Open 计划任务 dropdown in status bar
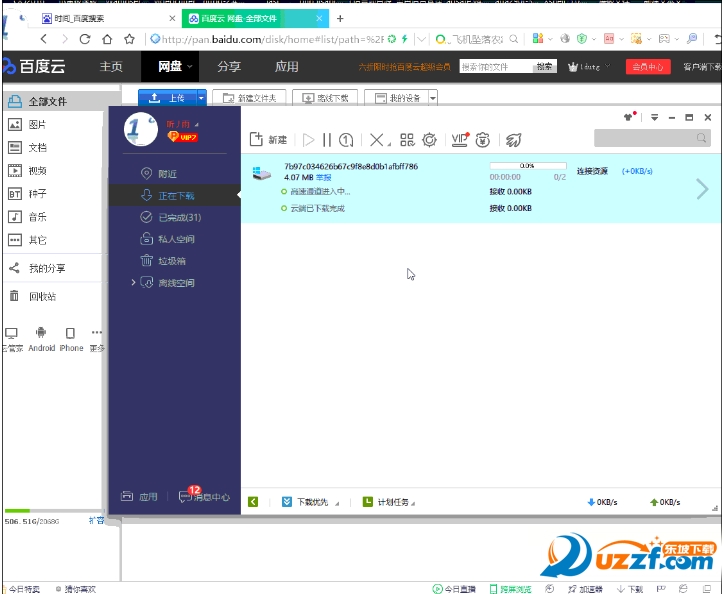Viewport: 724px width, 594px height. click(x=389, y=502)
